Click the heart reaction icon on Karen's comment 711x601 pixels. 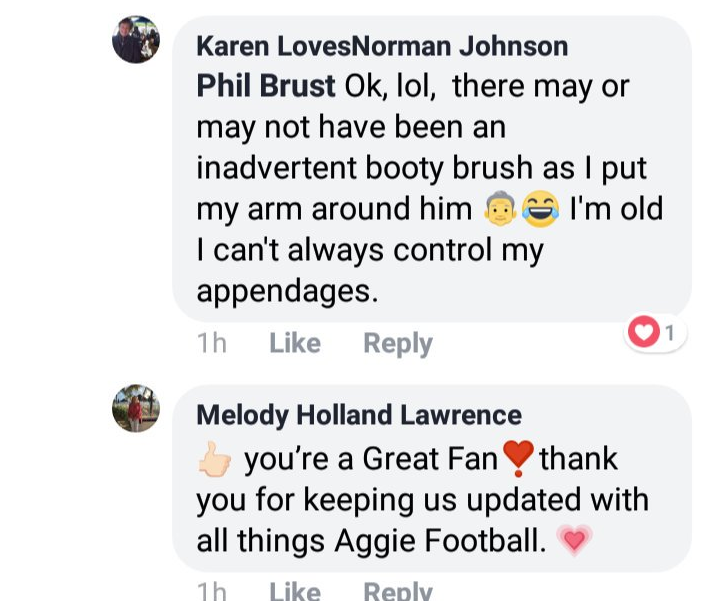(x=643, y=332)
